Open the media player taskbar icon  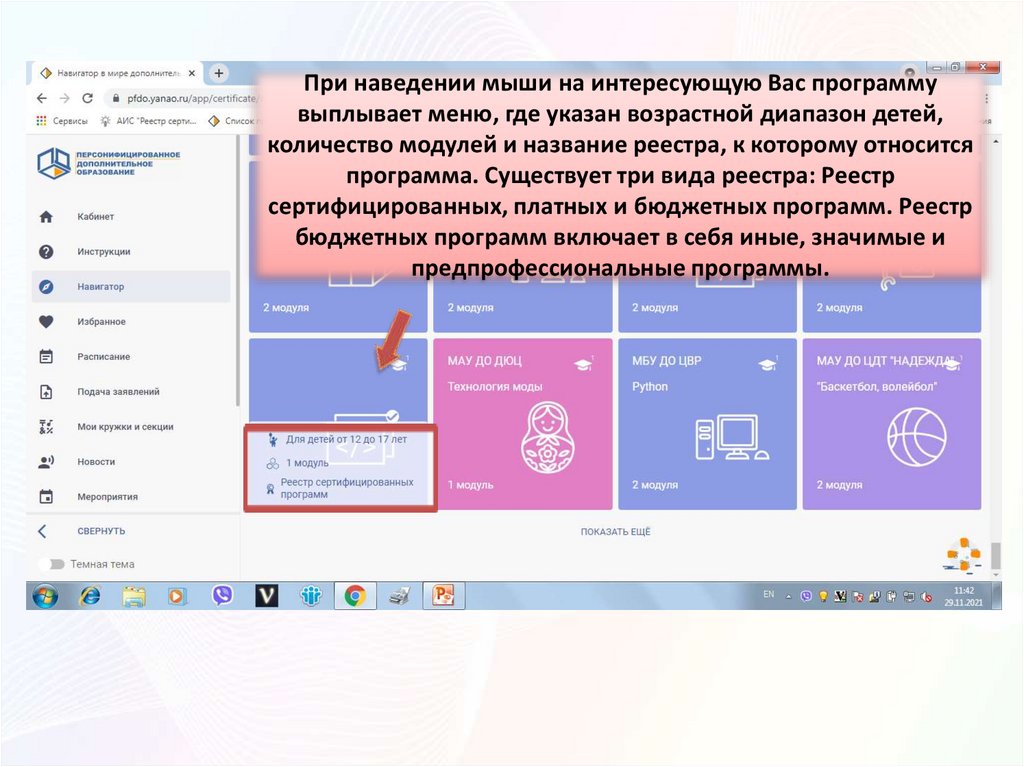click(x=178, y=596)
